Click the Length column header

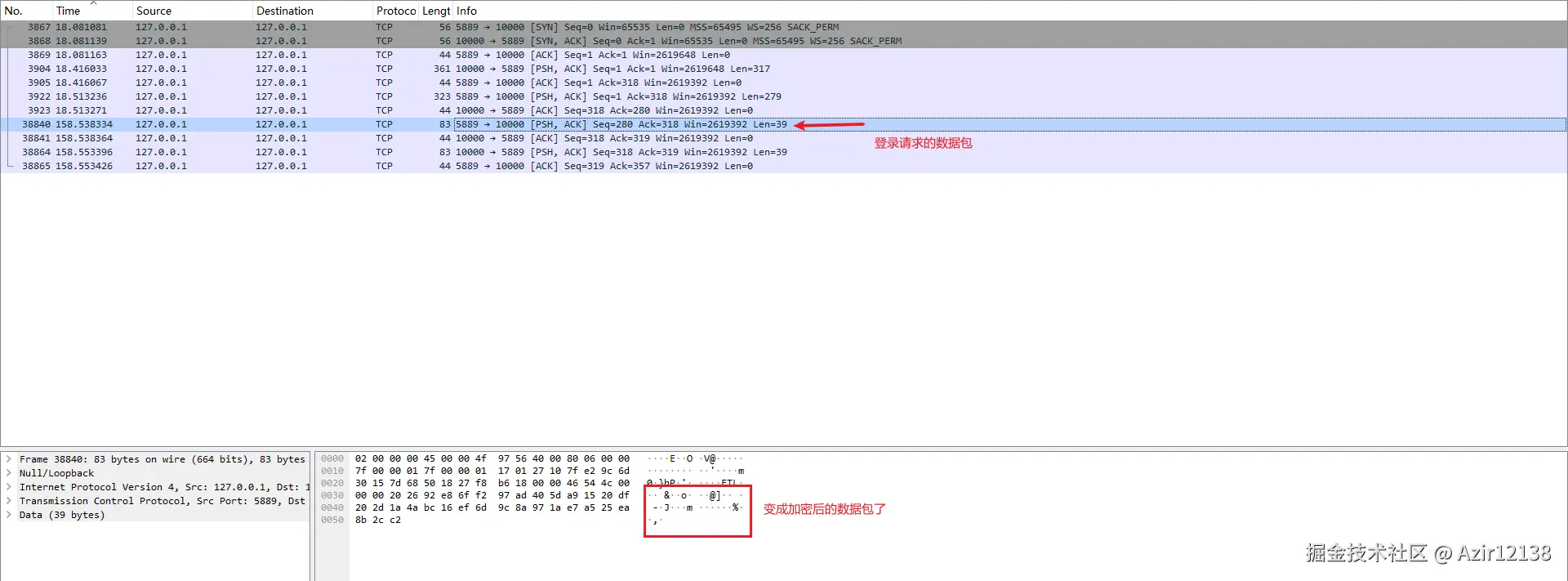pyautogui.click(x=436, y=11)
